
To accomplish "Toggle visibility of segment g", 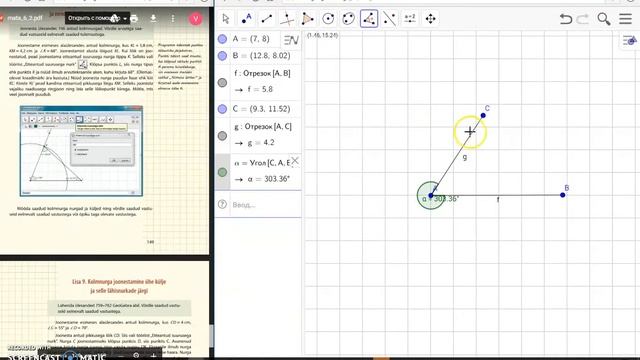I will coord(222,136).
